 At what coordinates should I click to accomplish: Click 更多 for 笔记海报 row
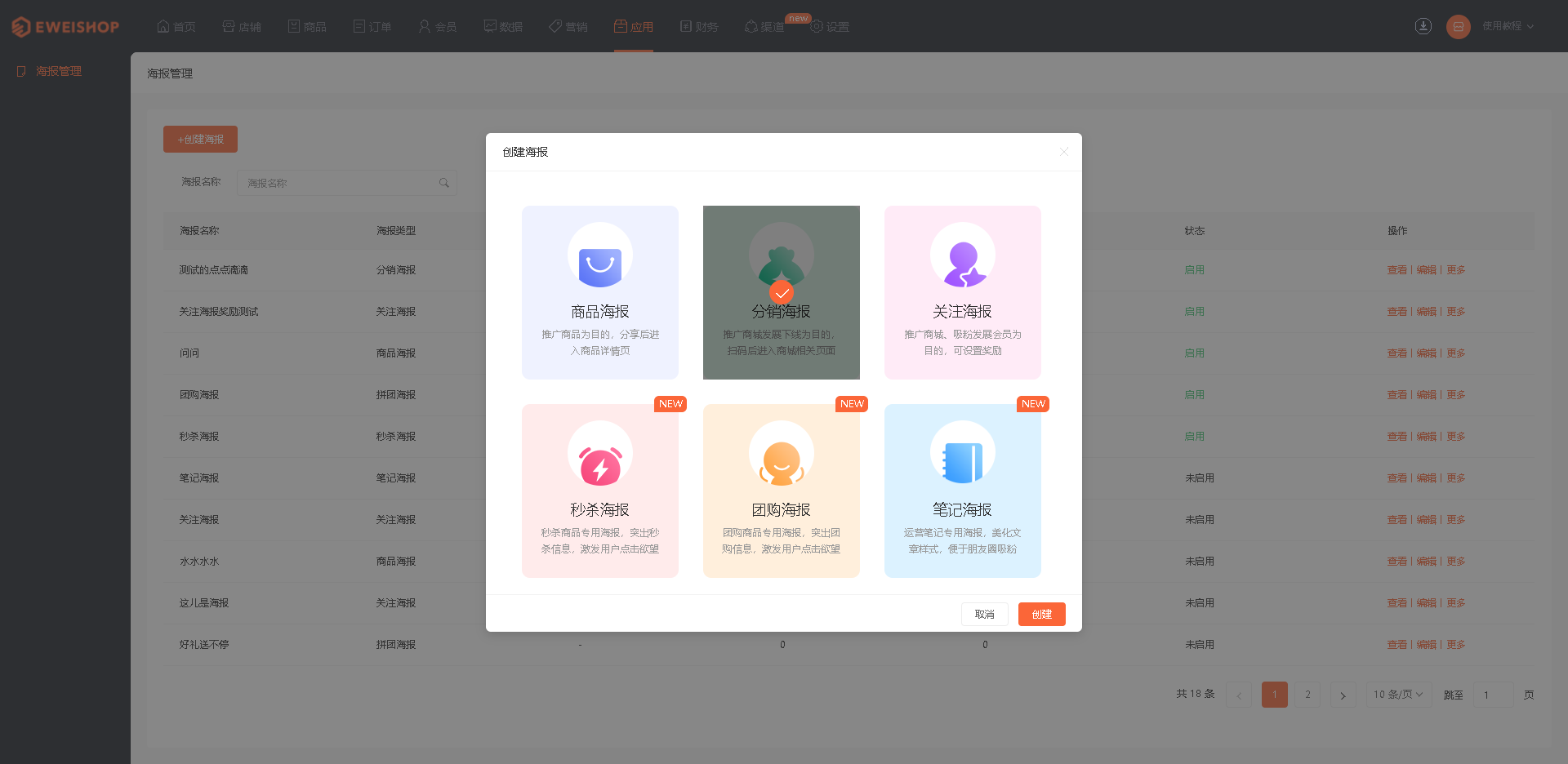1456,478
